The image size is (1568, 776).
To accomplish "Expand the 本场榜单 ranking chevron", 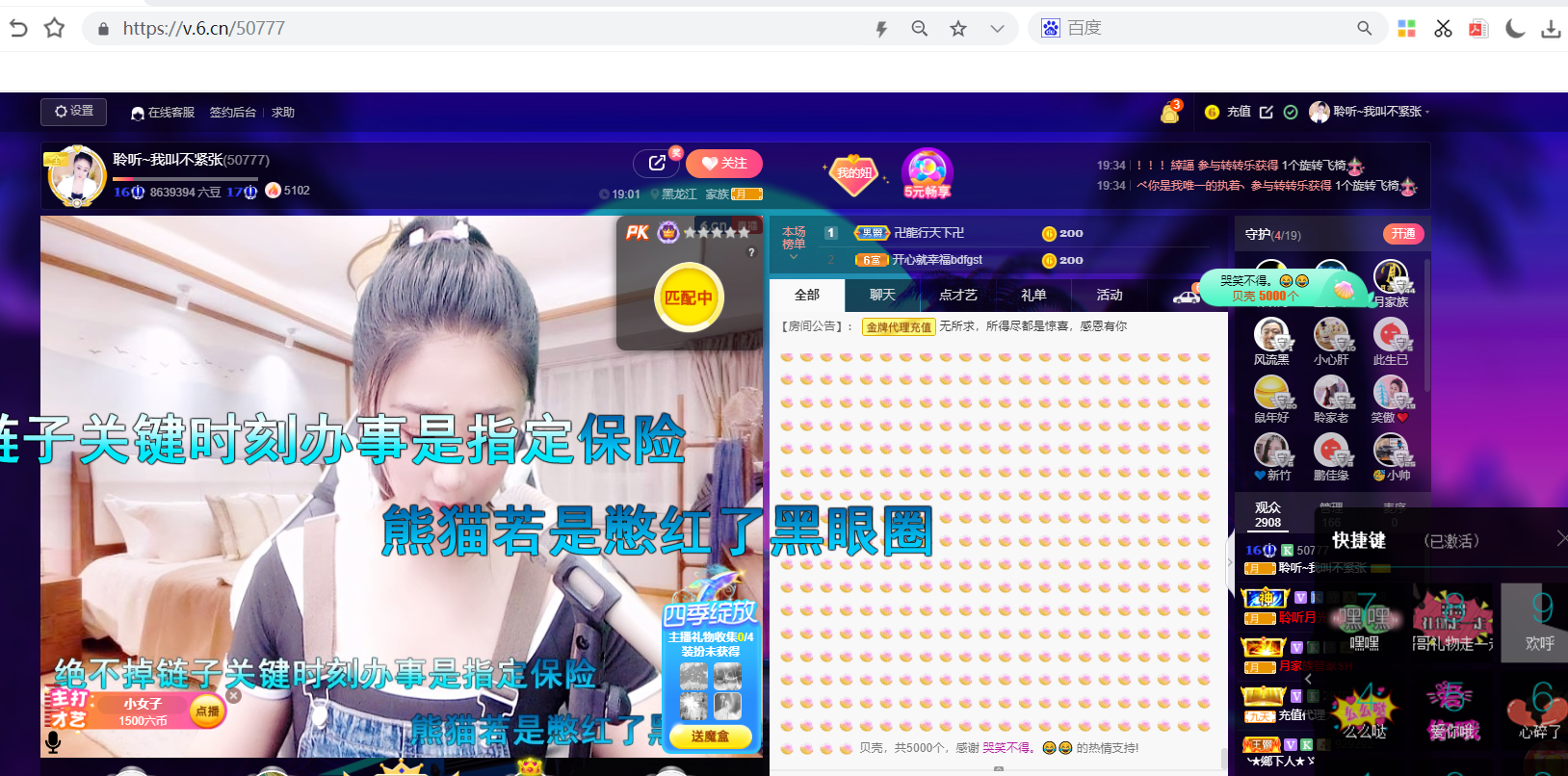I will (794, 256).
